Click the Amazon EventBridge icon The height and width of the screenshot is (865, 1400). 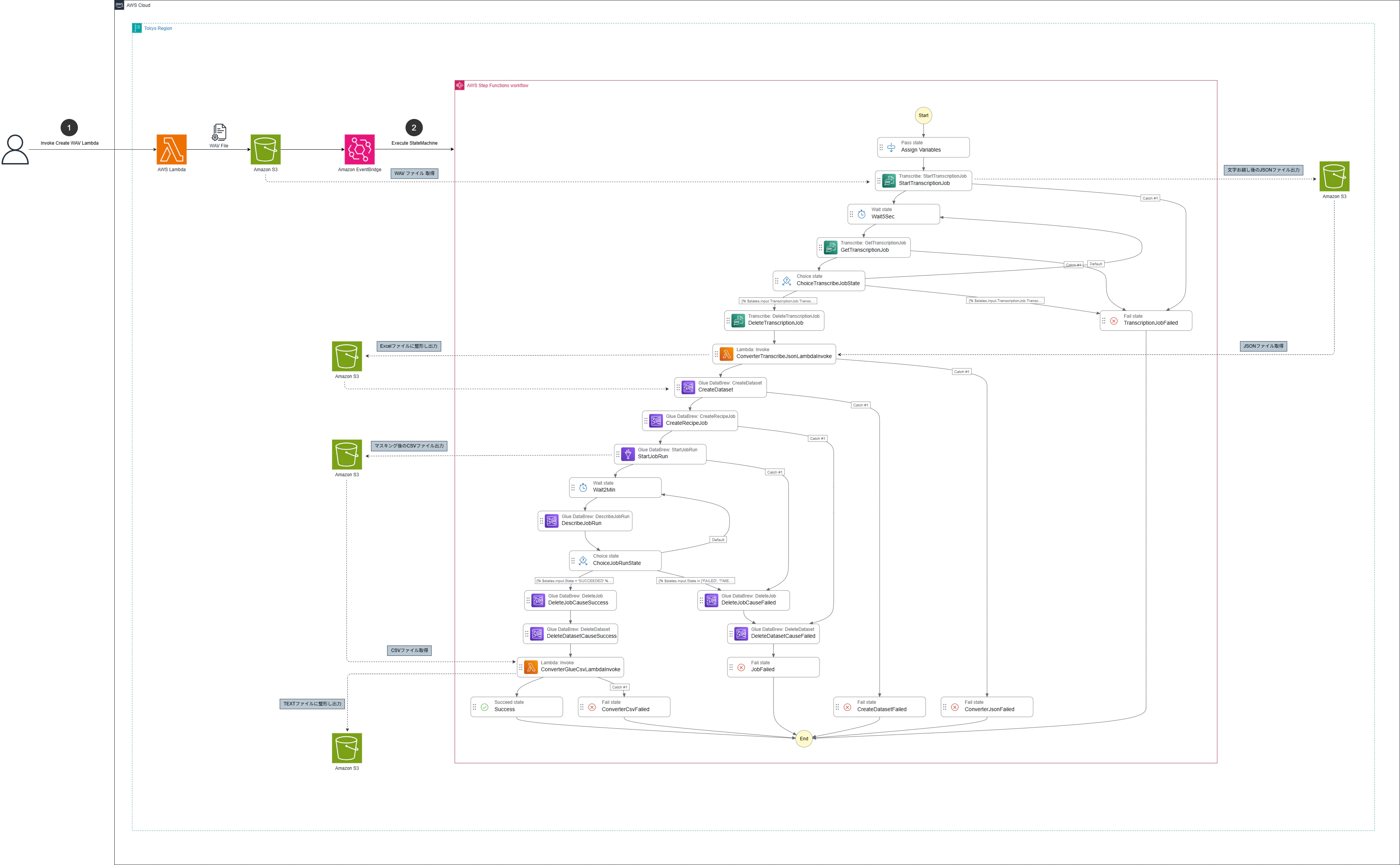(x=360, y=149)
